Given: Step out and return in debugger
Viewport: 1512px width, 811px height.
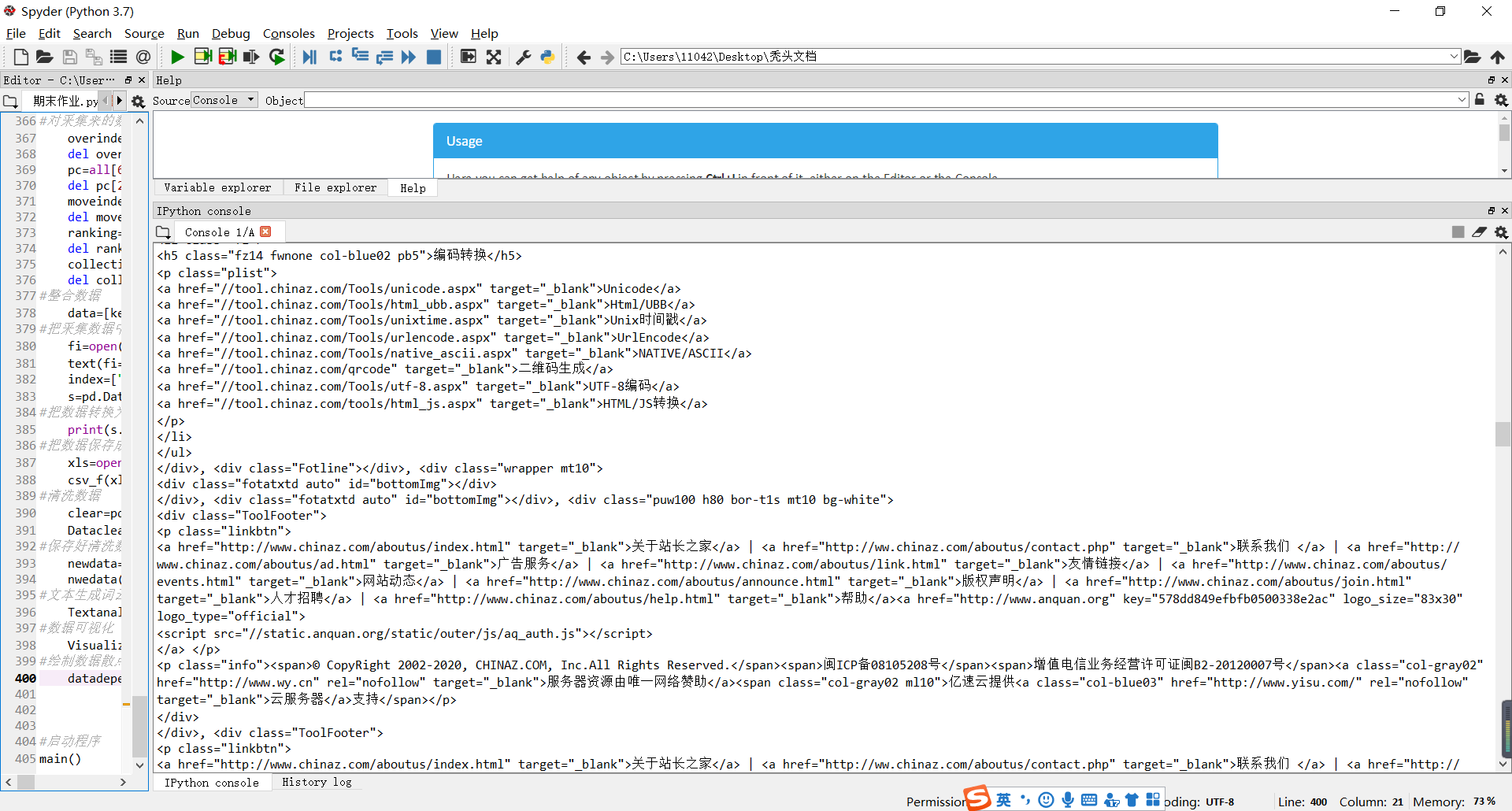Looking at the screenshot, I should (x=384, y=57).
